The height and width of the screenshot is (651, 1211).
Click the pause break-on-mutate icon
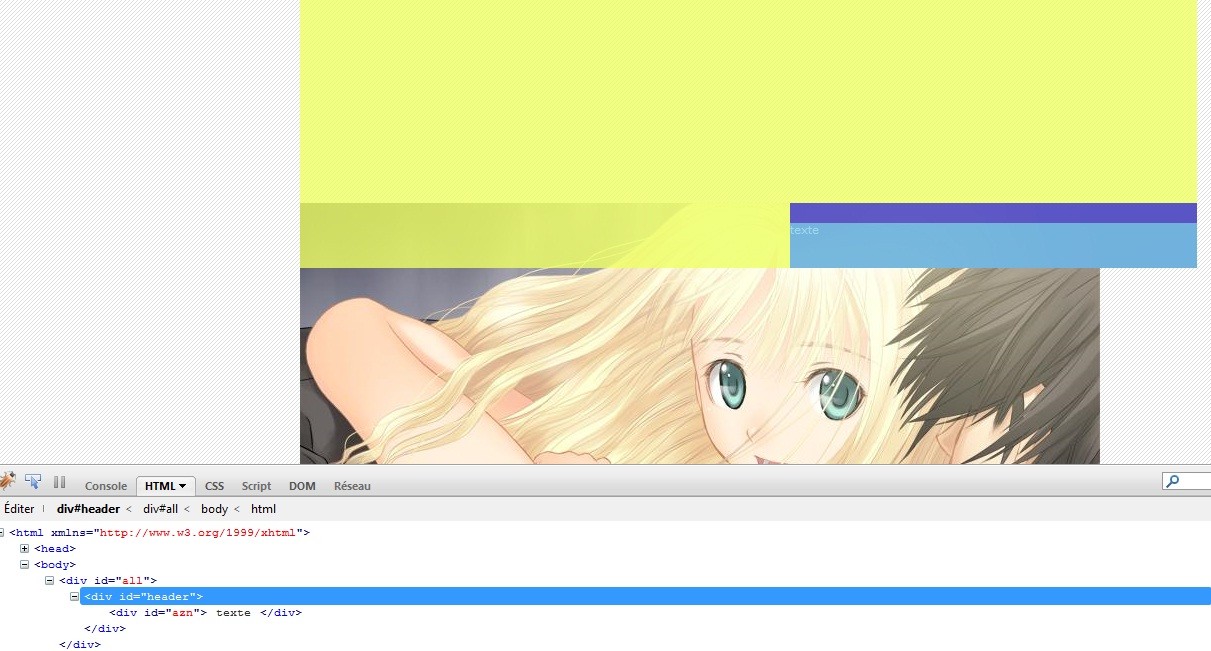coord(59,482)
